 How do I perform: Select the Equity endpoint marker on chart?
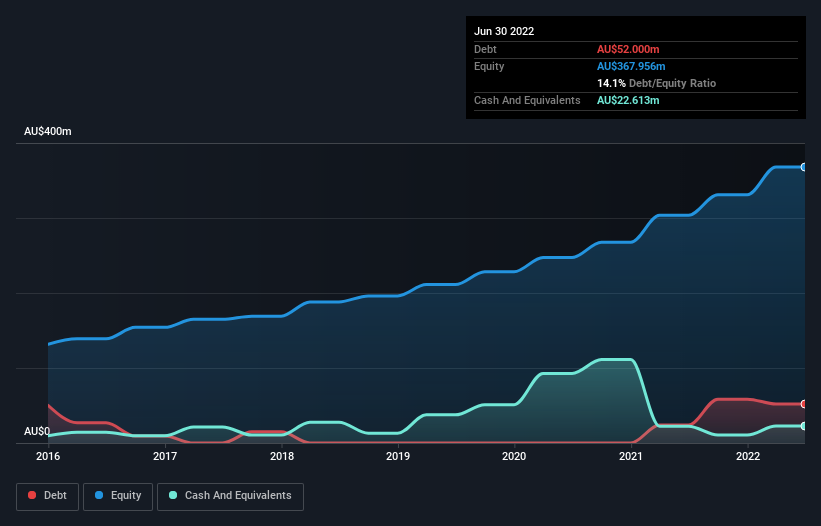804,167
